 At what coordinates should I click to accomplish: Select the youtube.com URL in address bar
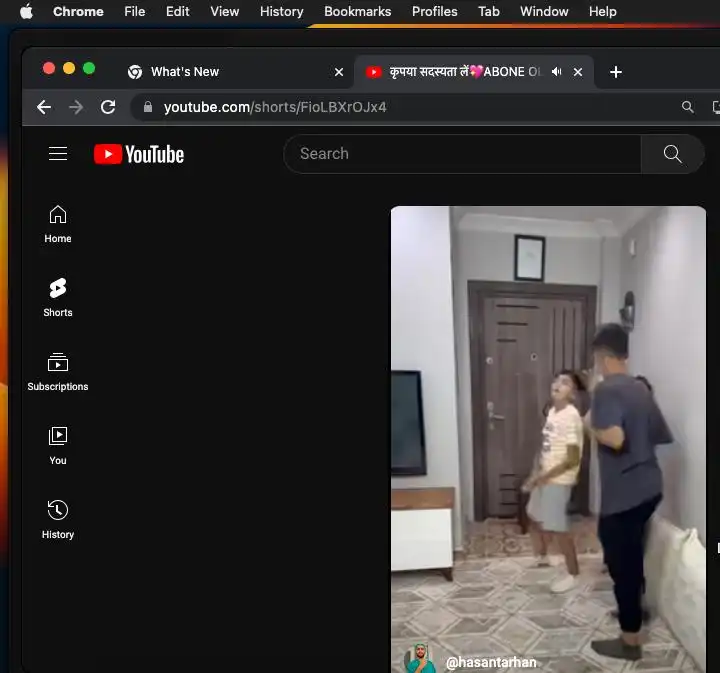point(275,107)
